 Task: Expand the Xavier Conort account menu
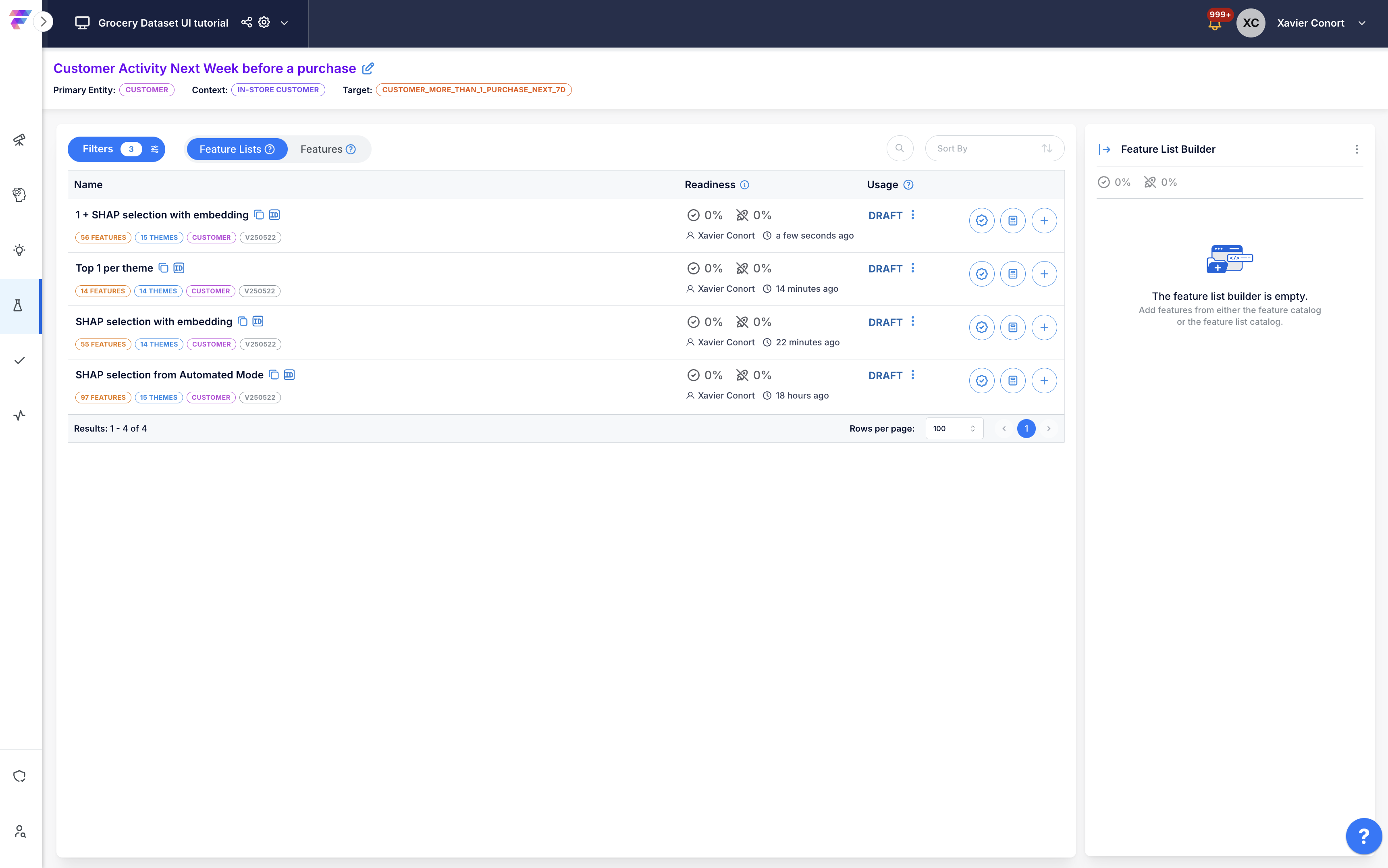pos(1361,23)
